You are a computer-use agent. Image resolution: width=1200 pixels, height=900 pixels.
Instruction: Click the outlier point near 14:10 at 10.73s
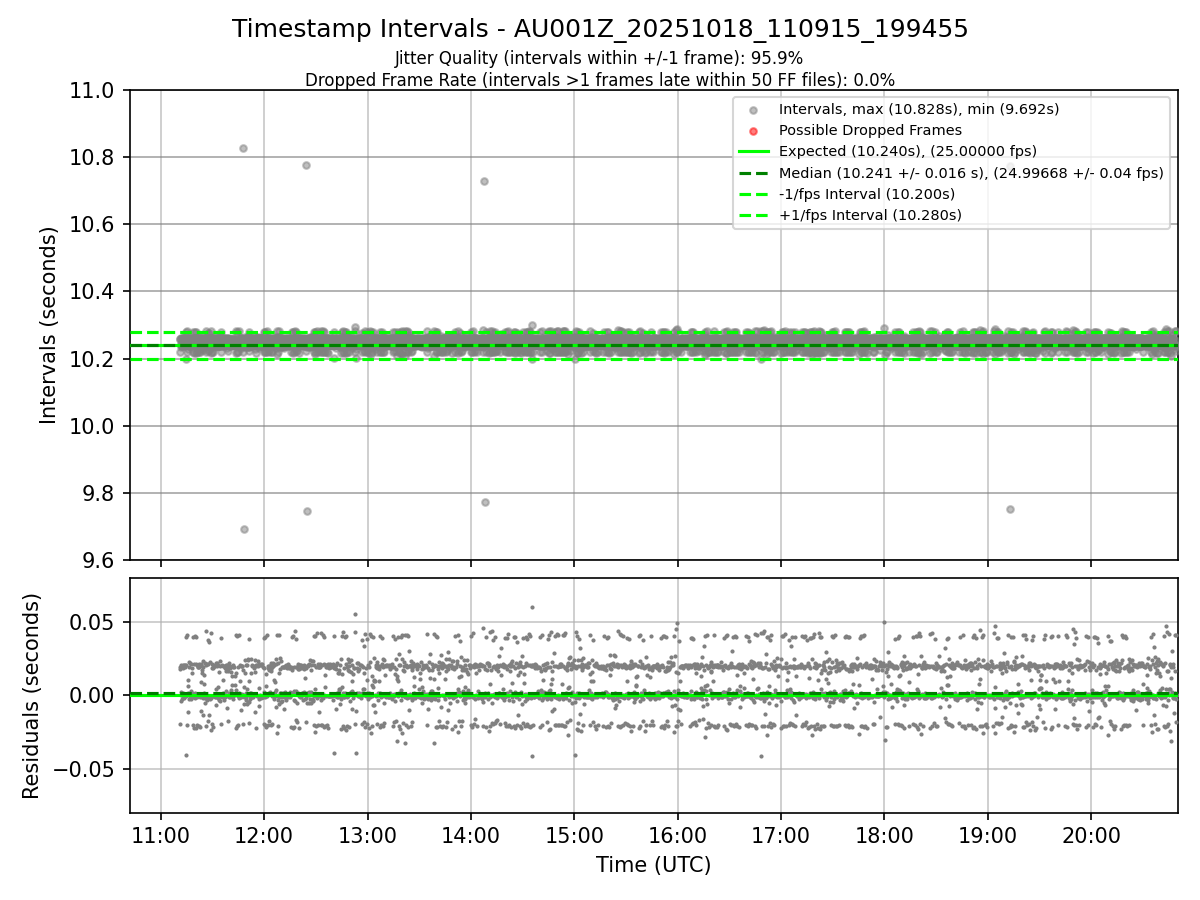coord(484,181)
